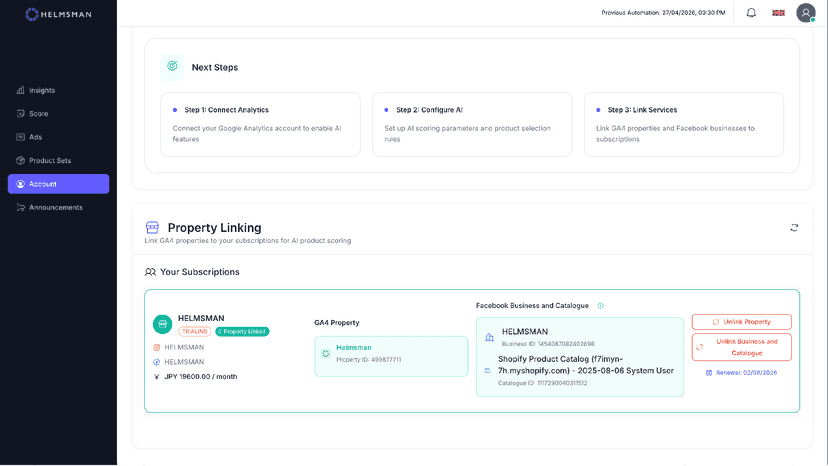Click the notification bell icon
The image size is (828, 466).
751,13
